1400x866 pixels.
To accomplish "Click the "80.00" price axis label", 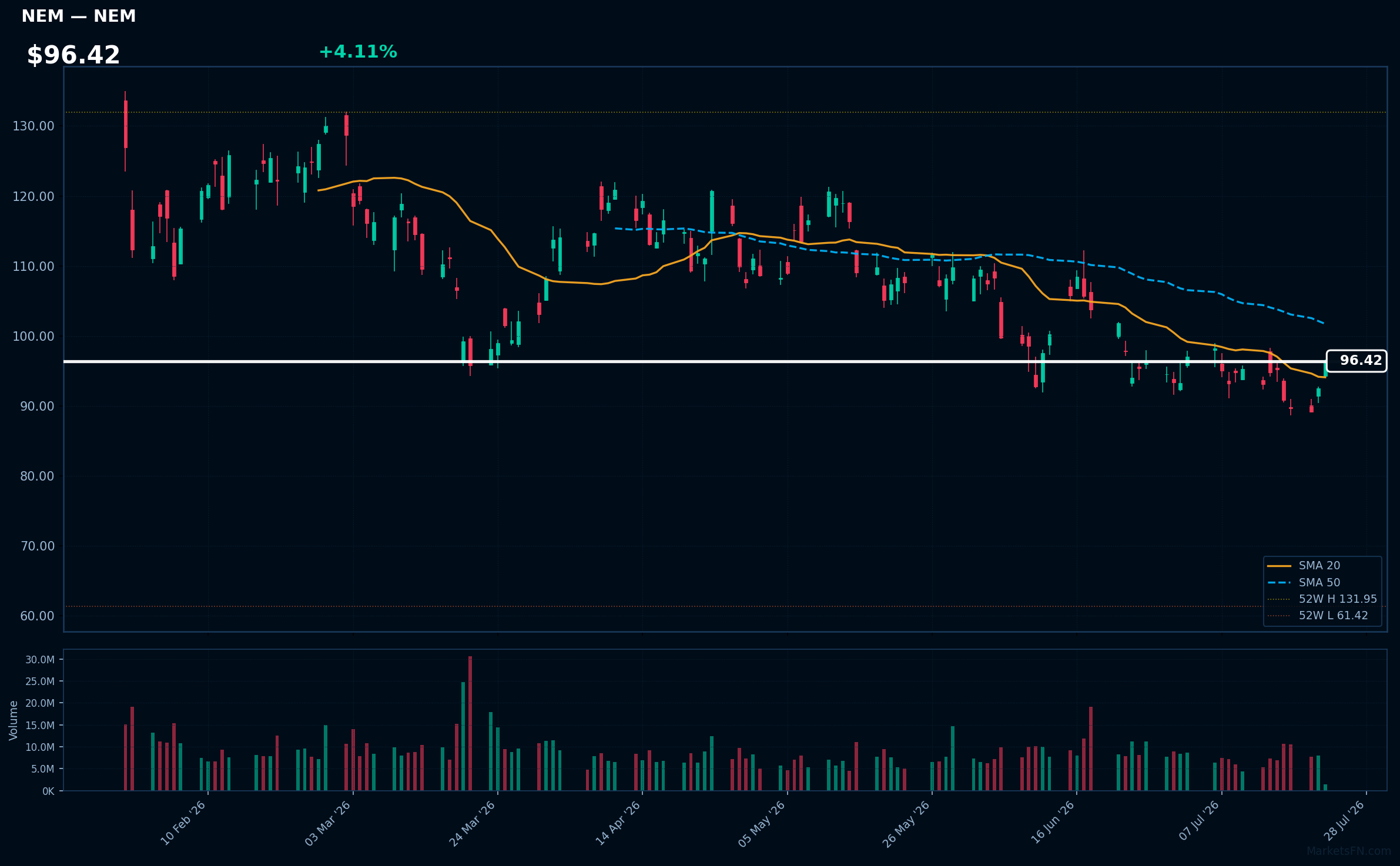I will (x=37, y=476).
